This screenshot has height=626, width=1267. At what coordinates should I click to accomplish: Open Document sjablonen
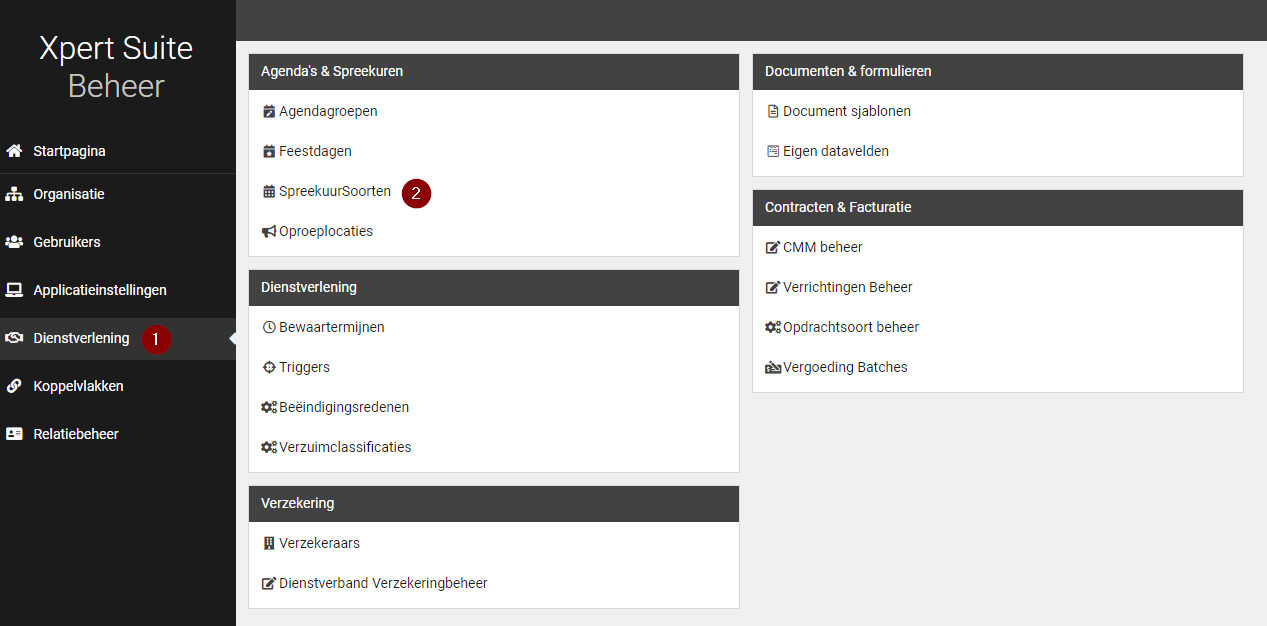tap(846, 111)
